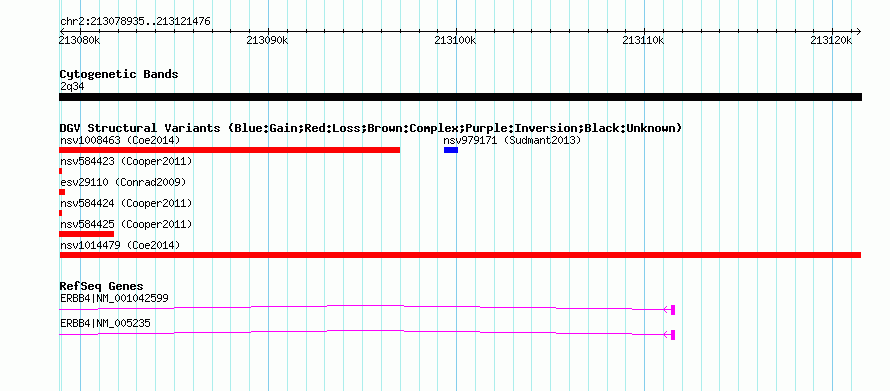890x391 pixels.
Task: Click the nsv584423 tiny red variant mark
Action: [x=61, y=171]
